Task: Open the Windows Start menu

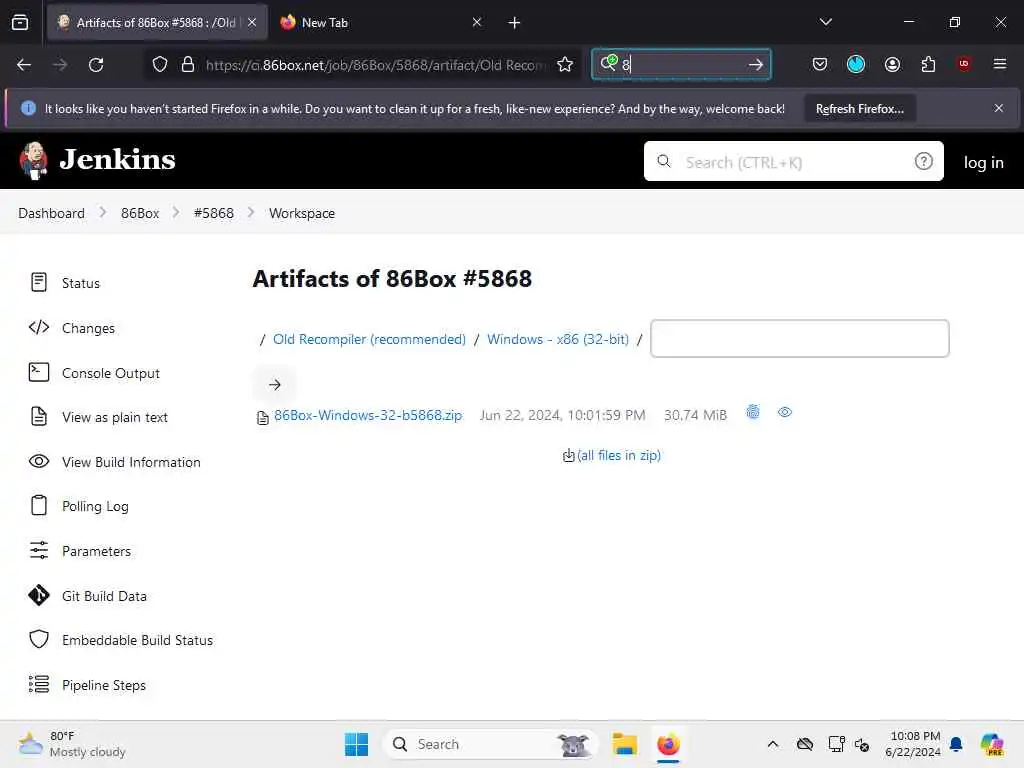Action: pos(357,744)
